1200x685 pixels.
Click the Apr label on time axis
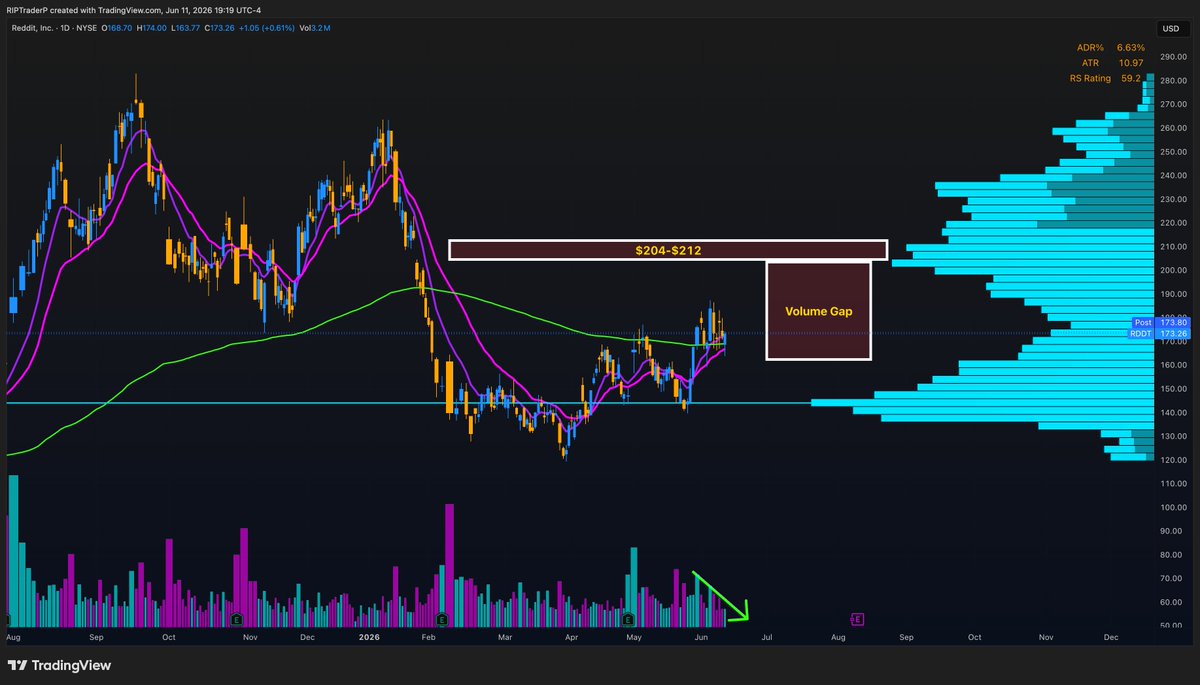[x=572, y=637]
